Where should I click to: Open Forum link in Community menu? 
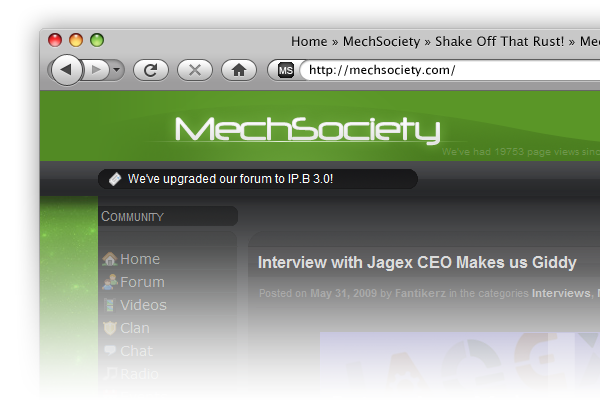(x=142, y=282)
